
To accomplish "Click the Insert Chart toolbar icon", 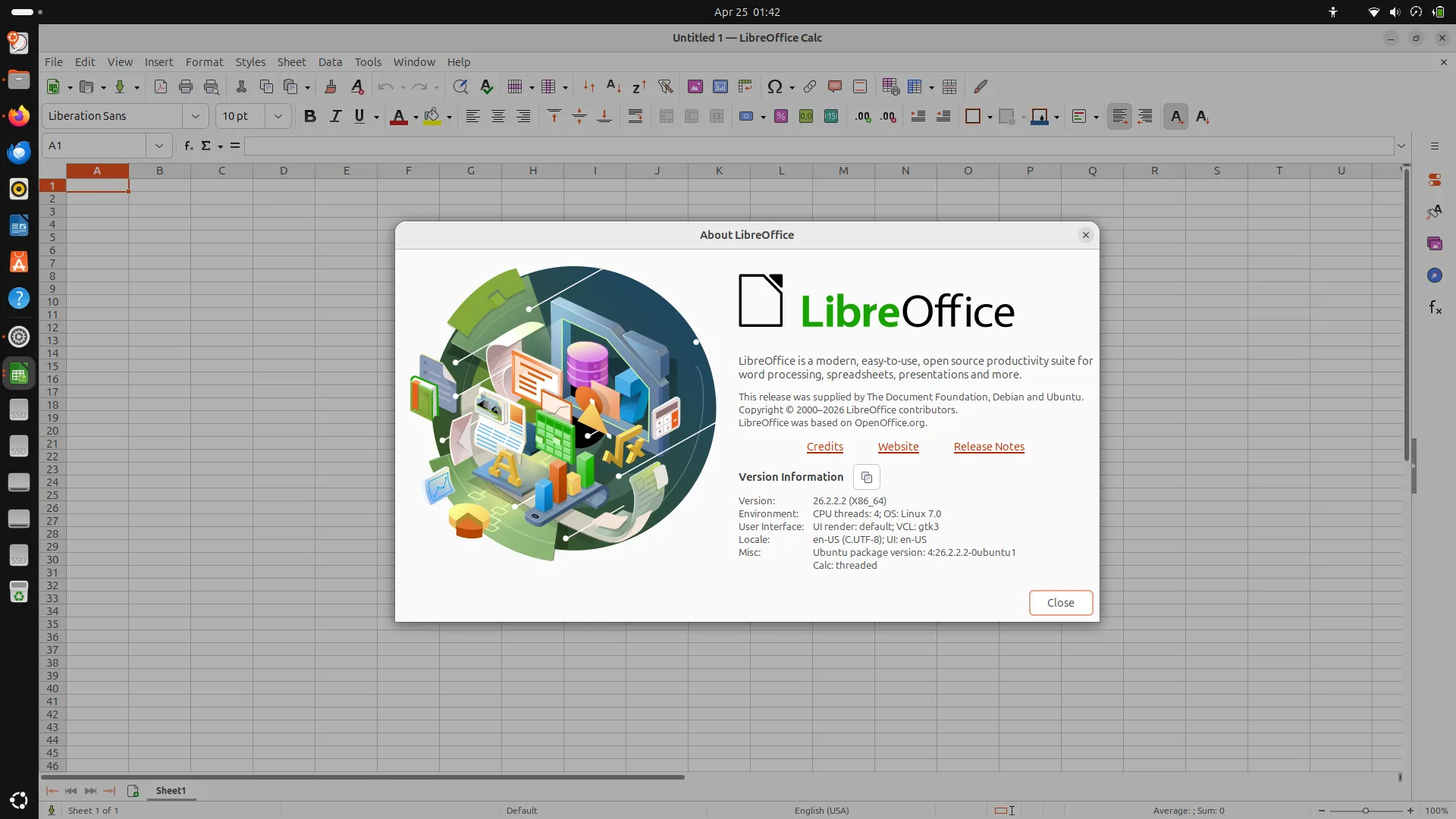I will point(720,86).
